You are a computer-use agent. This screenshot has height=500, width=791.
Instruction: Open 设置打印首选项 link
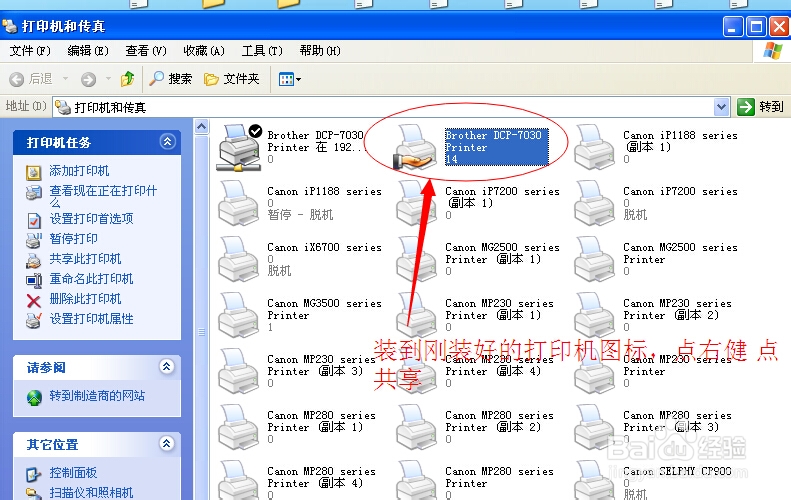(x=91, y=218)
